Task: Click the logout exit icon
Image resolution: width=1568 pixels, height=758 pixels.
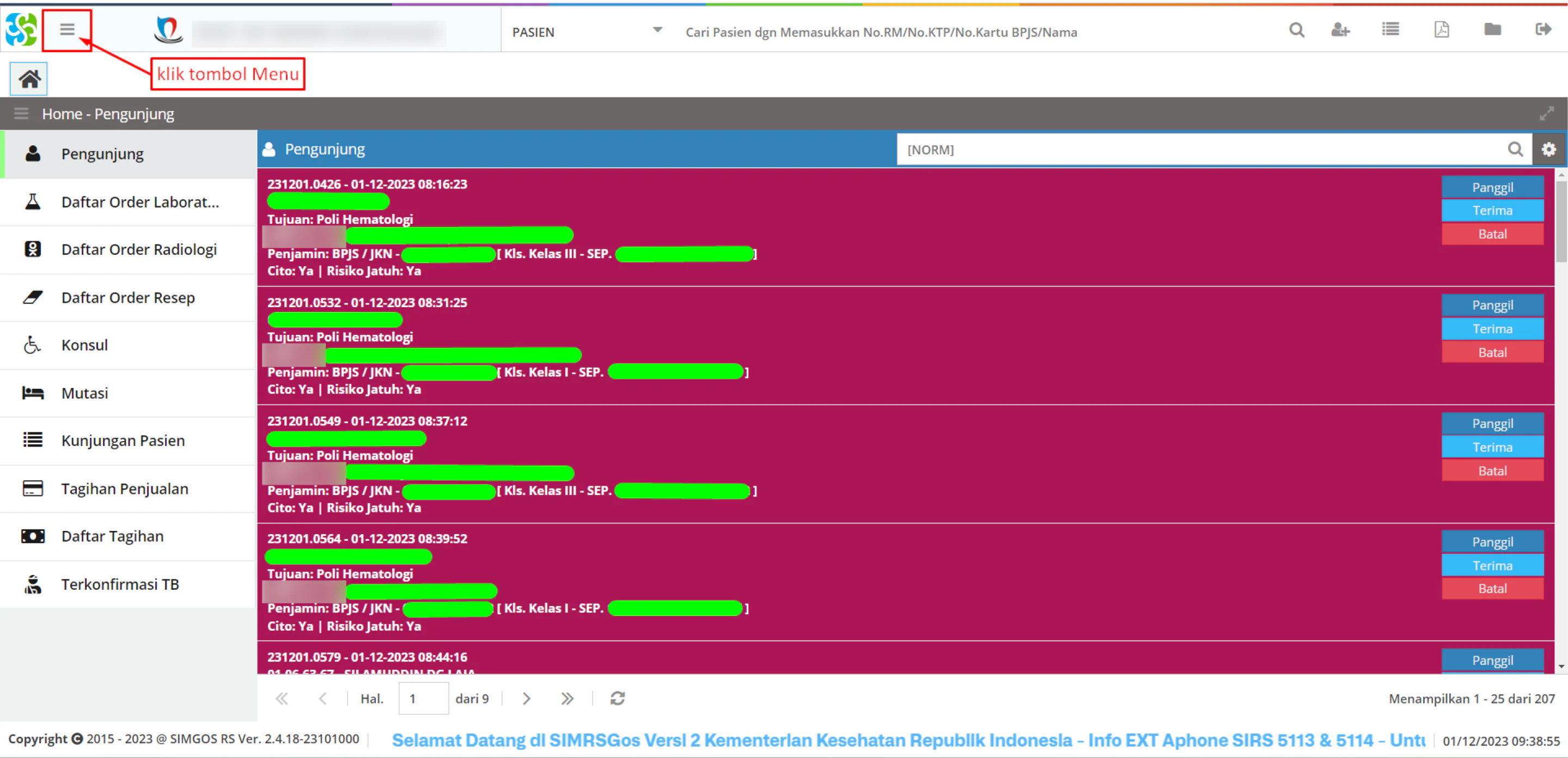Action: (x=1543, y=29)
